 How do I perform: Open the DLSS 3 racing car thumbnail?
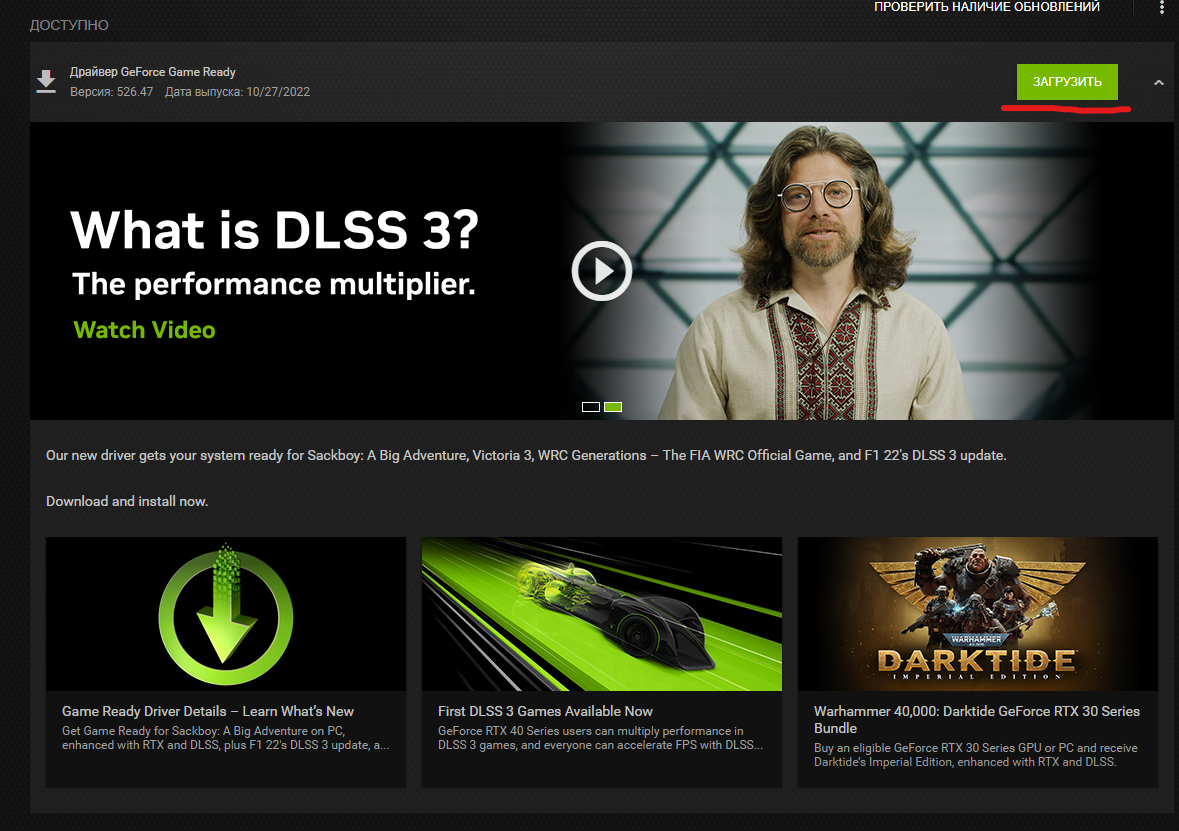(602, 614)
